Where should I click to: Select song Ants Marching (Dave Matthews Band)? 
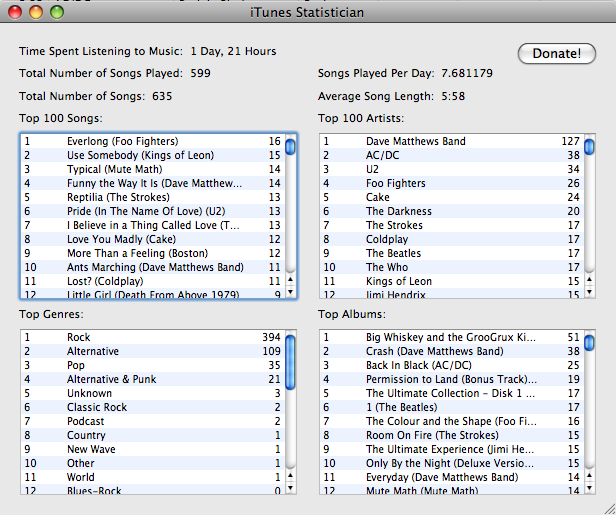point(153,268)
